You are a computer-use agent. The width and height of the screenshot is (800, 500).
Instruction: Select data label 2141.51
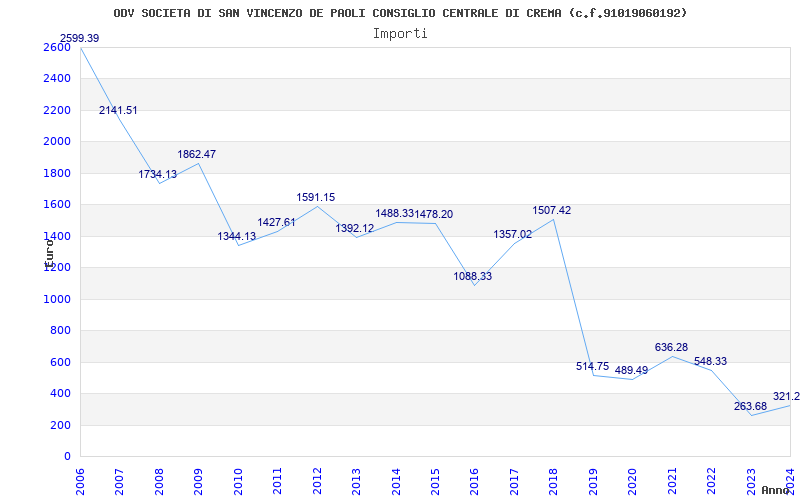tap(118, 110)
